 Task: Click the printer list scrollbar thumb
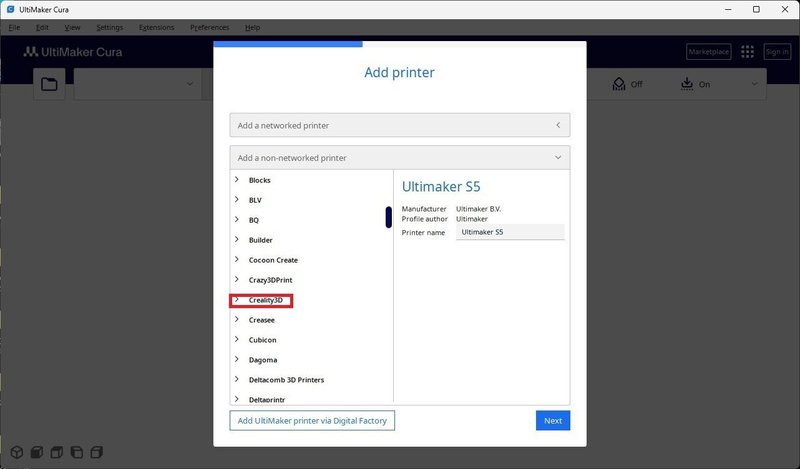tap(389, 217)
